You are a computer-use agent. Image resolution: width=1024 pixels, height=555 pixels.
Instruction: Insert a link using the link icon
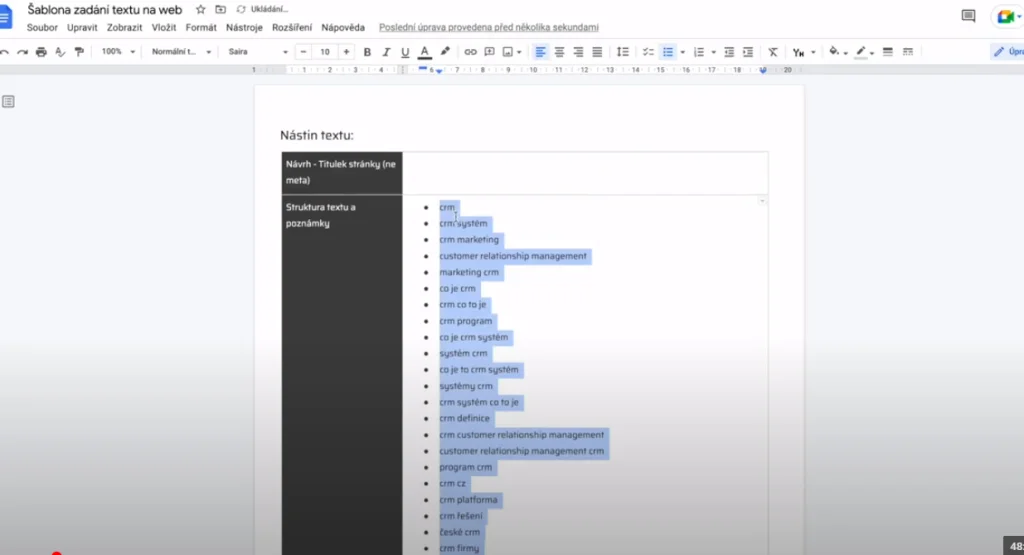click(470, 52)
